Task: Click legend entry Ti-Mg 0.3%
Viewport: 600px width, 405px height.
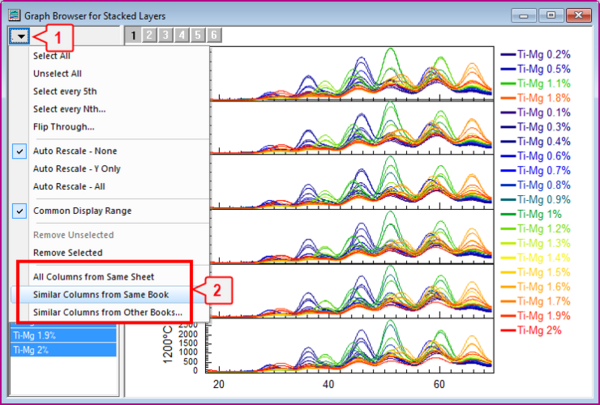Action: [535, 127]
